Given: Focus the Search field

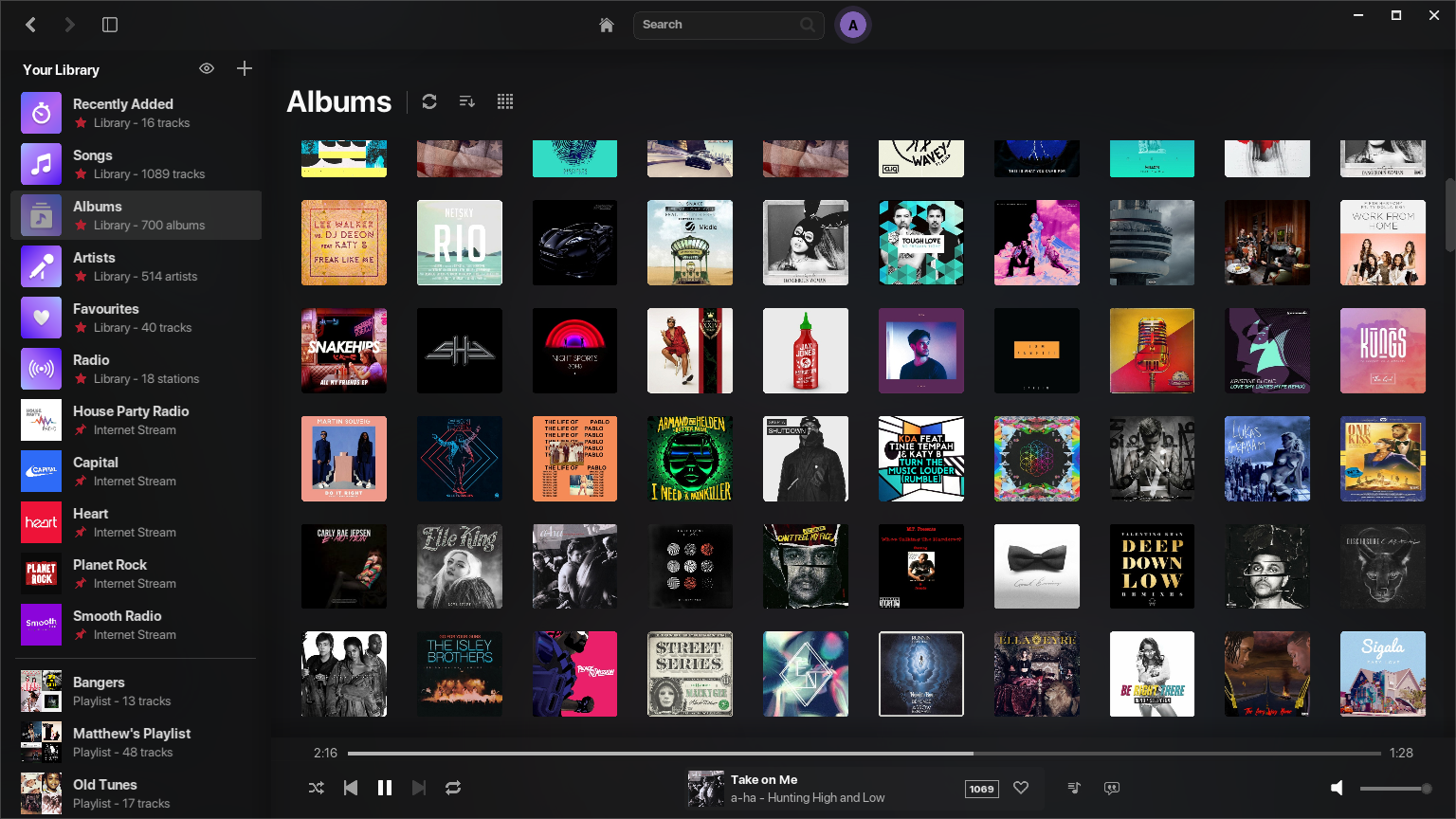Looking at the screenshot, I should tap(729, 25).
